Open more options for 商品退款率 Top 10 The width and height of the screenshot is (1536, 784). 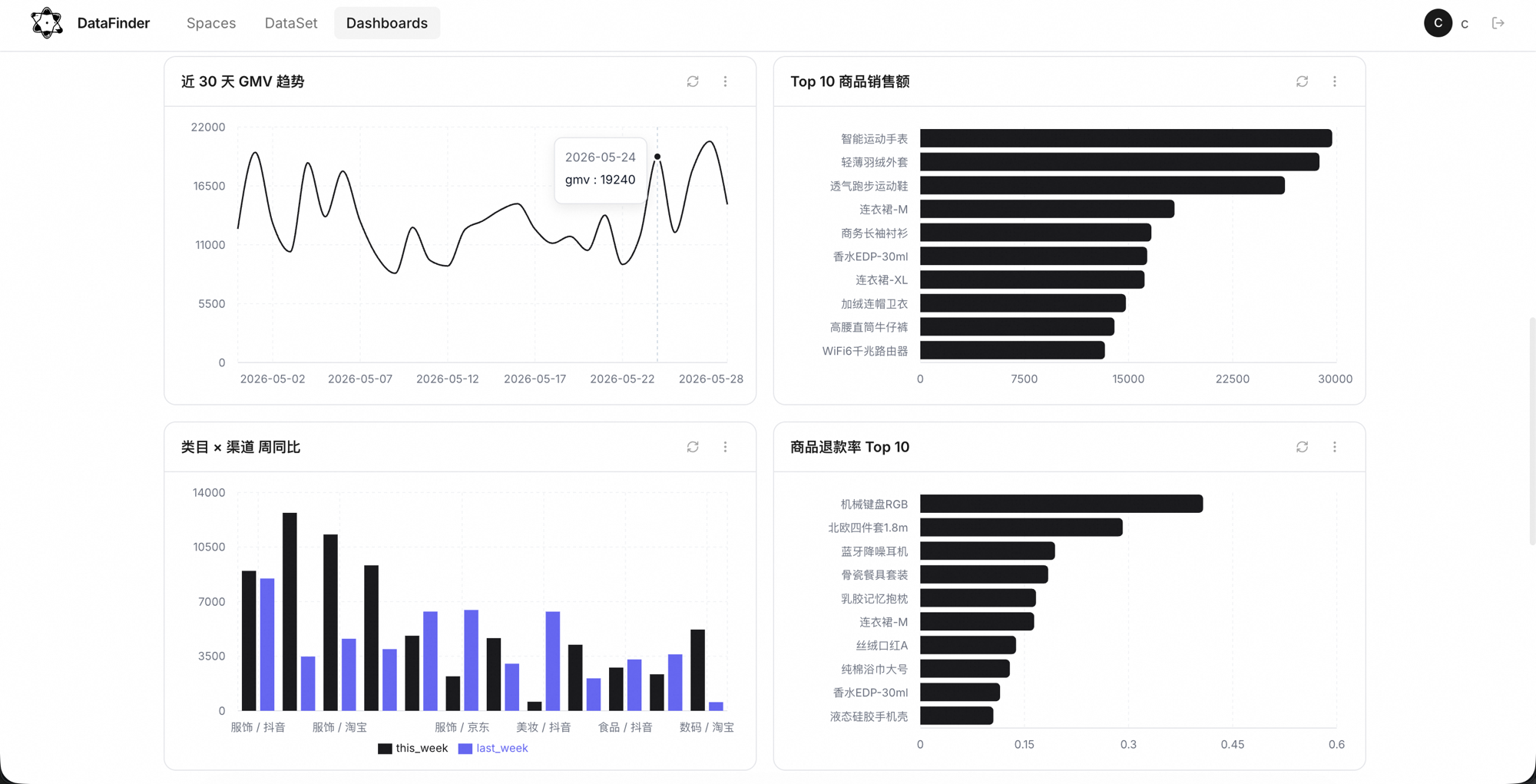click(x=1334, y=447)
